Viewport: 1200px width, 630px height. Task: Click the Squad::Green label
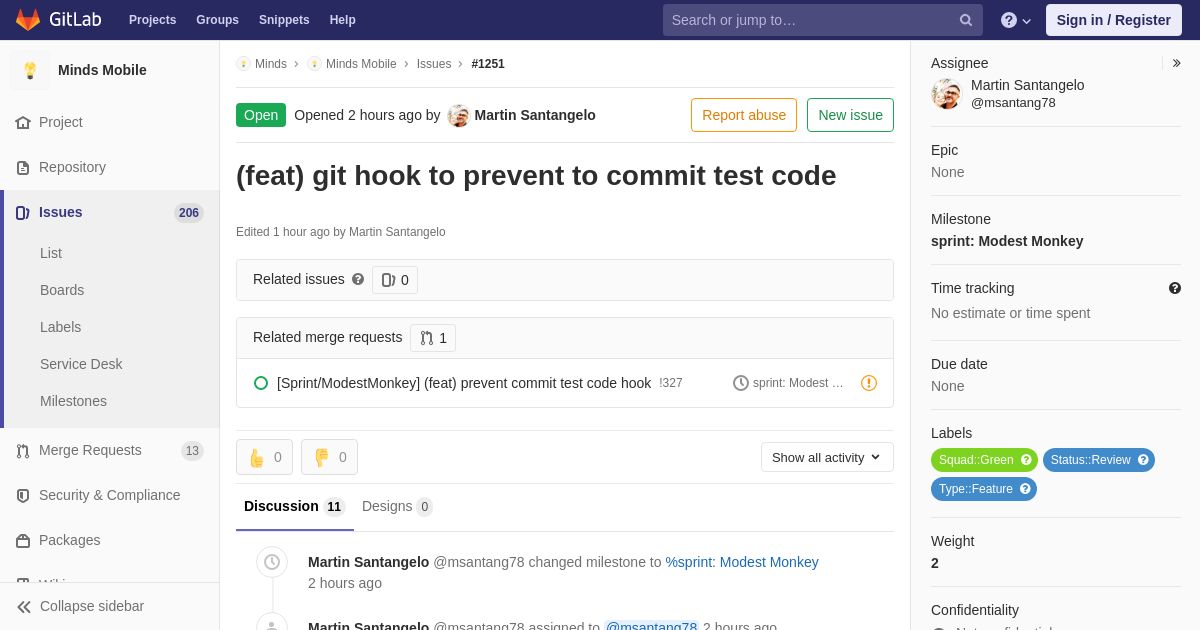(x=976, y=460)
